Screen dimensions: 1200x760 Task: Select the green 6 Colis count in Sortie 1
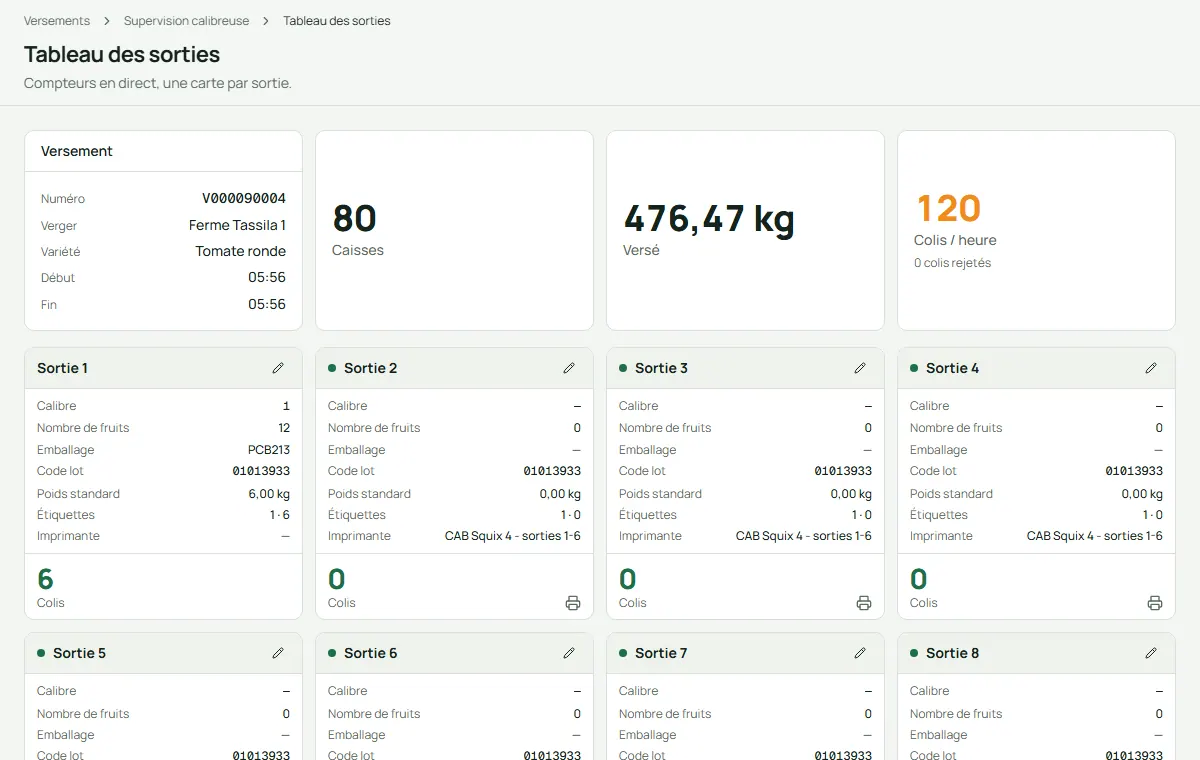tap(46, 579)
